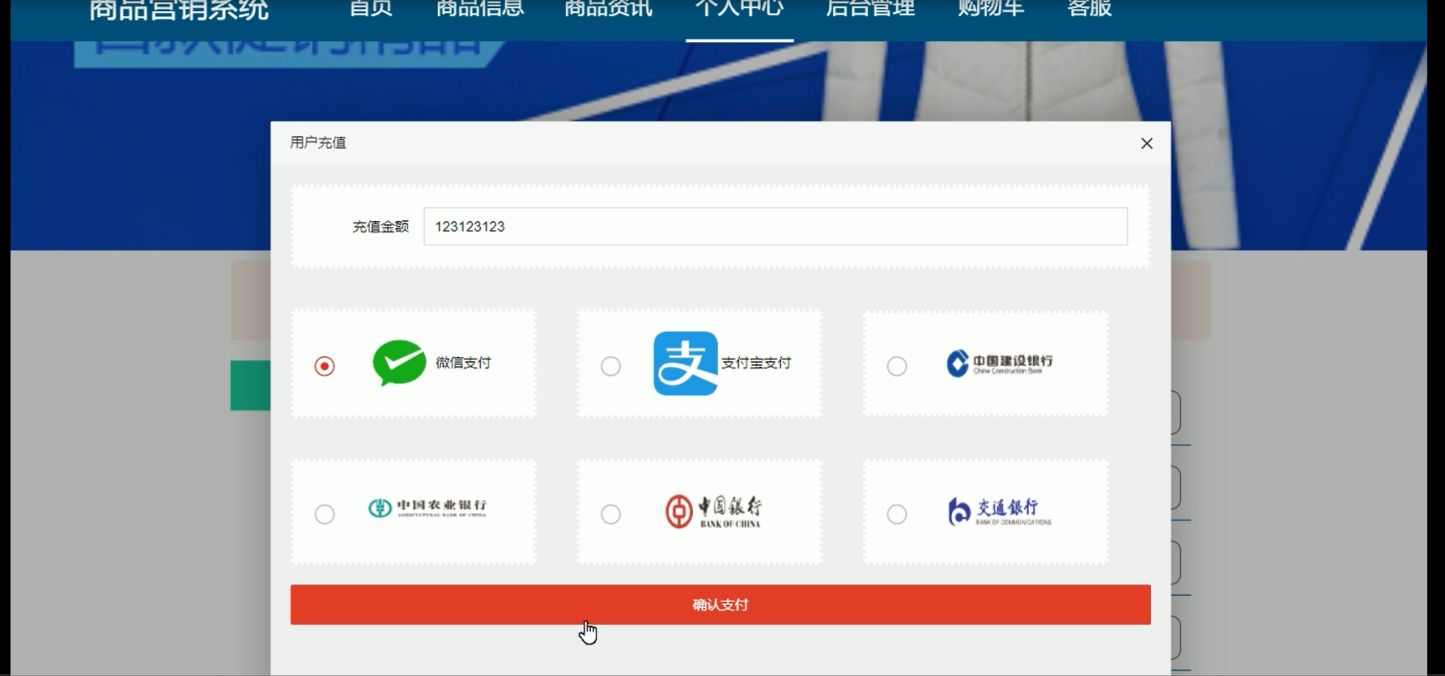Choose the China Construction Bank radio option
The image size is (1445, 676).
coord(897,366)
